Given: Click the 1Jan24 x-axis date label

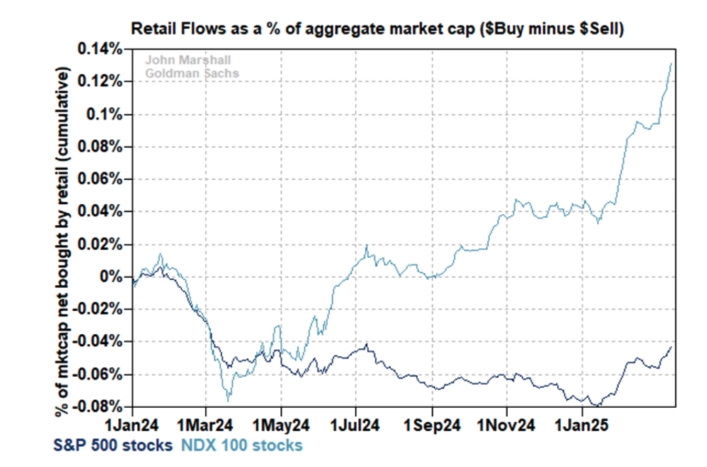Looking at the screenshot, I should [133, 422].
